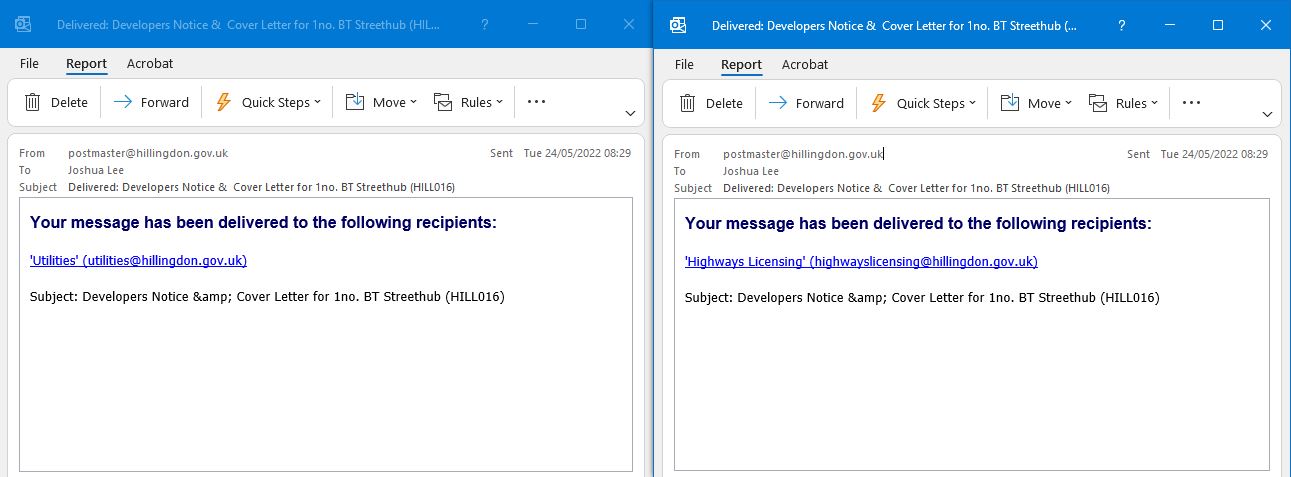Click the Rules icon in right window
1291x477 pixels.
(x=1098, y=103)
